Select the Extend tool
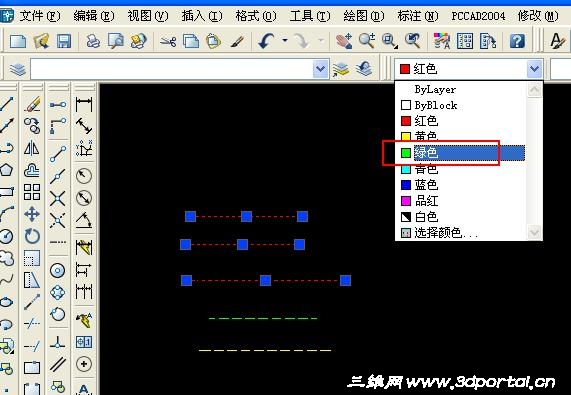The height and width of the screenshot is (395, 571). pyautogui.click(x=32, y=345)
